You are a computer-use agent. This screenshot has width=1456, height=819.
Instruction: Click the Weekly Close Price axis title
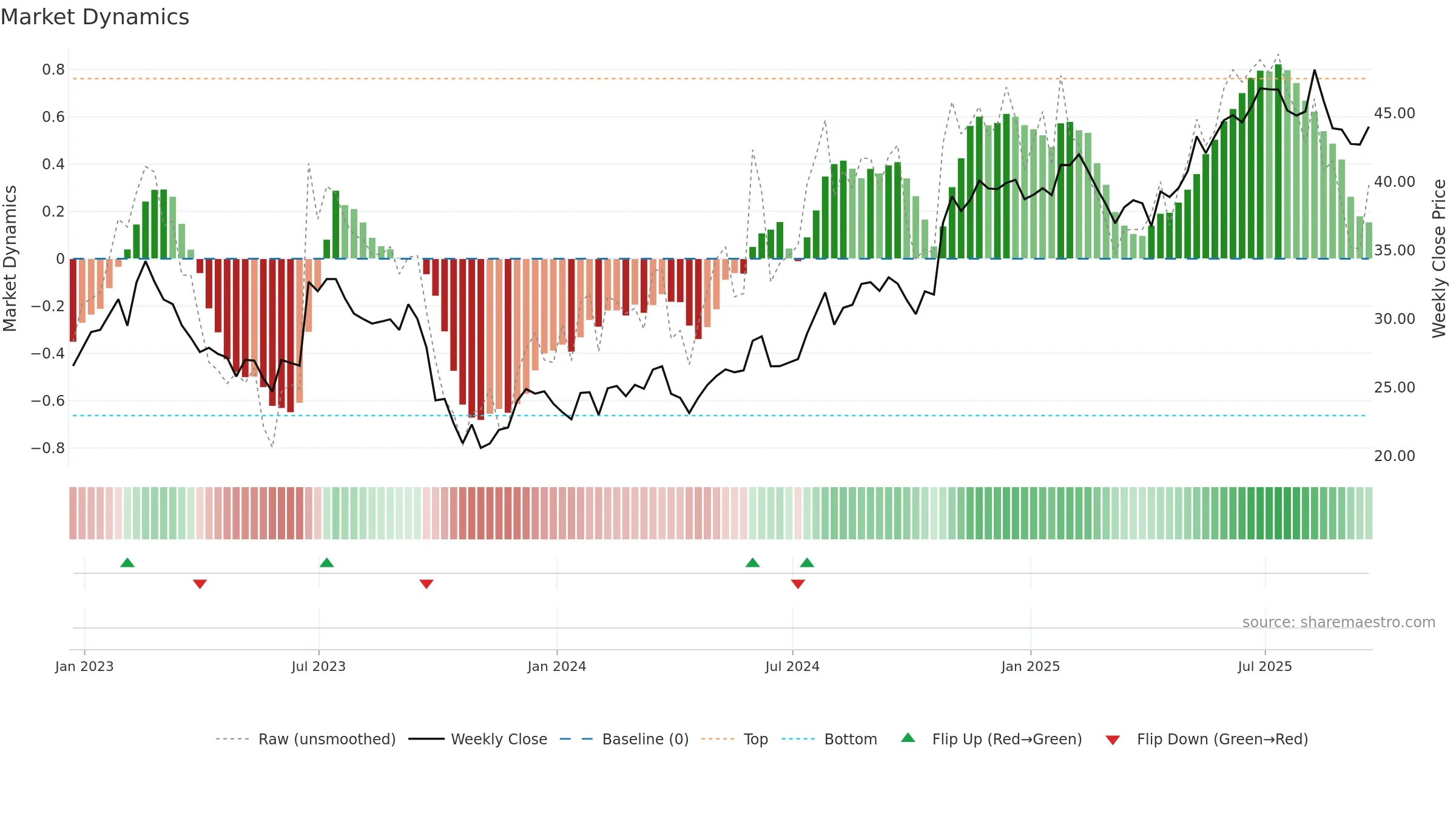(1439, 258)
